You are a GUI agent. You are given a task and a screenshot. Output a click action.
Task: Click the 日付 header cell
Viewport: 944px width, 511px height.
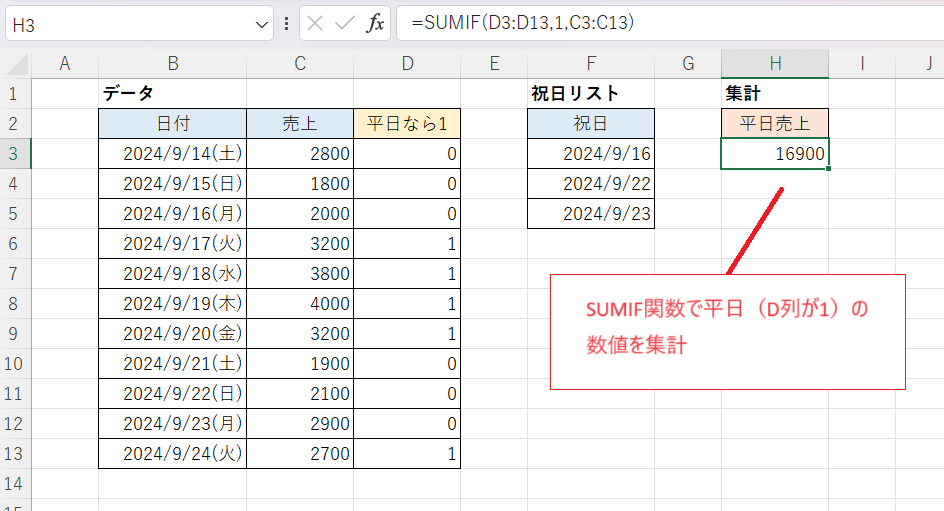coord(173,124)
